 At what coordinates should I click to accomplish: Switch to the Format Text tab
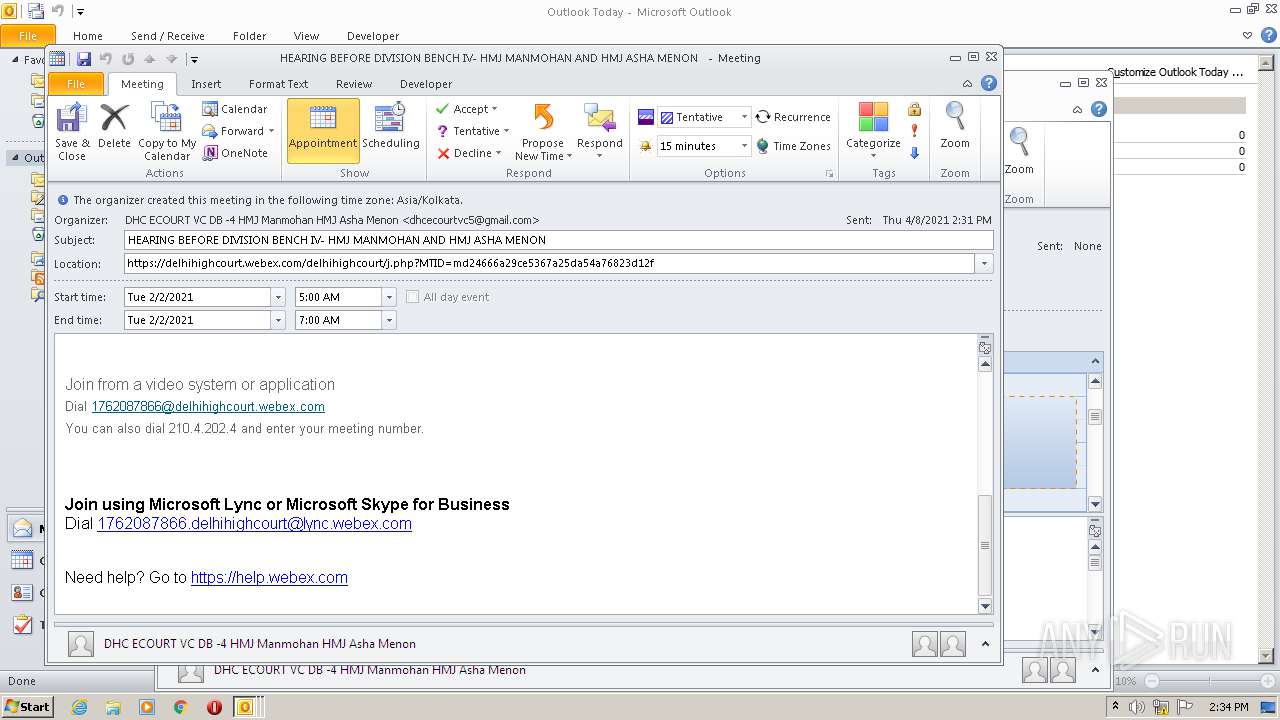[x=278, y=84]
